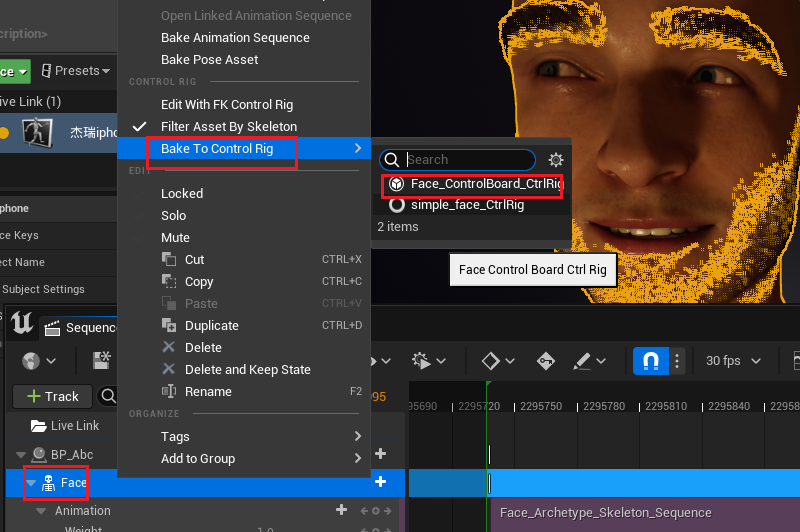
Task: Click the yellow subject status indicator
Action: (4, 133)
